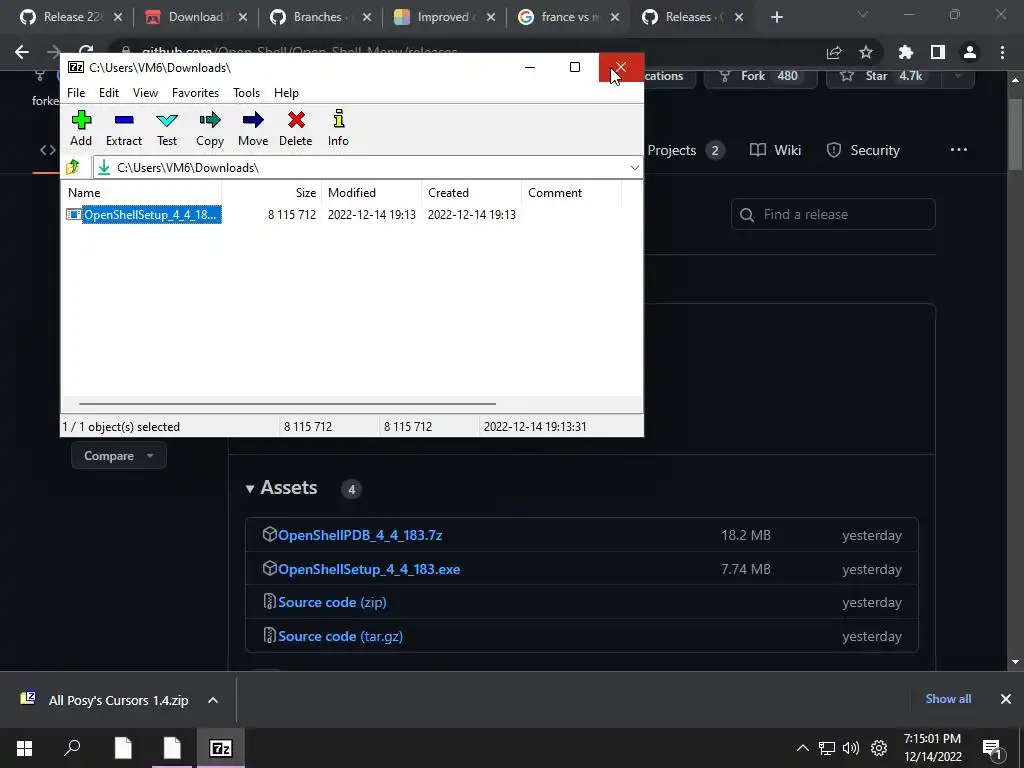The height and width of the screenshot is (768, 1024).
Task: Click the Move toolbar icon
Action: [253, 129]
